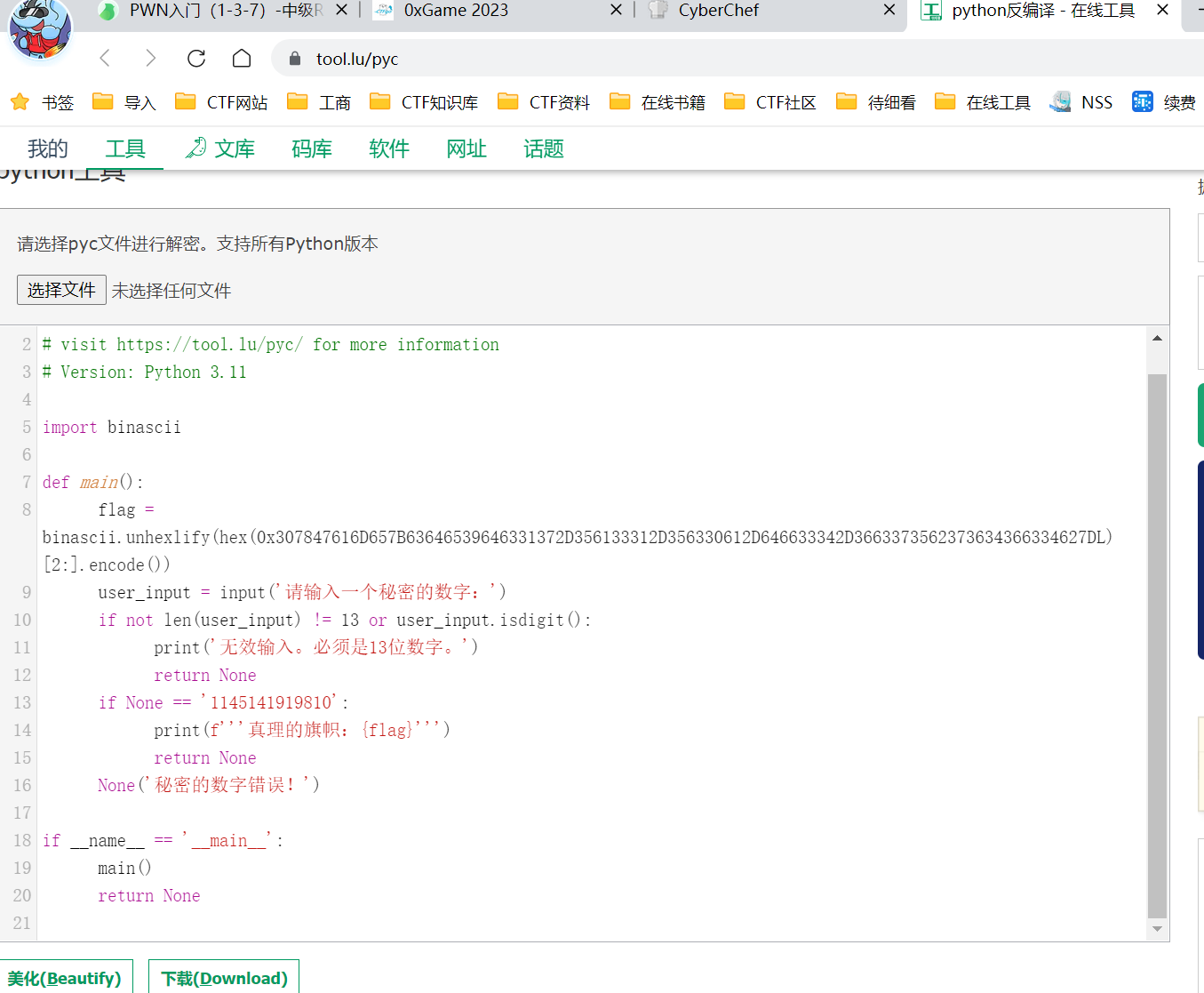Click the profile avatar picture
This screenshot has width=1204, height=993.
click(40, 29)
